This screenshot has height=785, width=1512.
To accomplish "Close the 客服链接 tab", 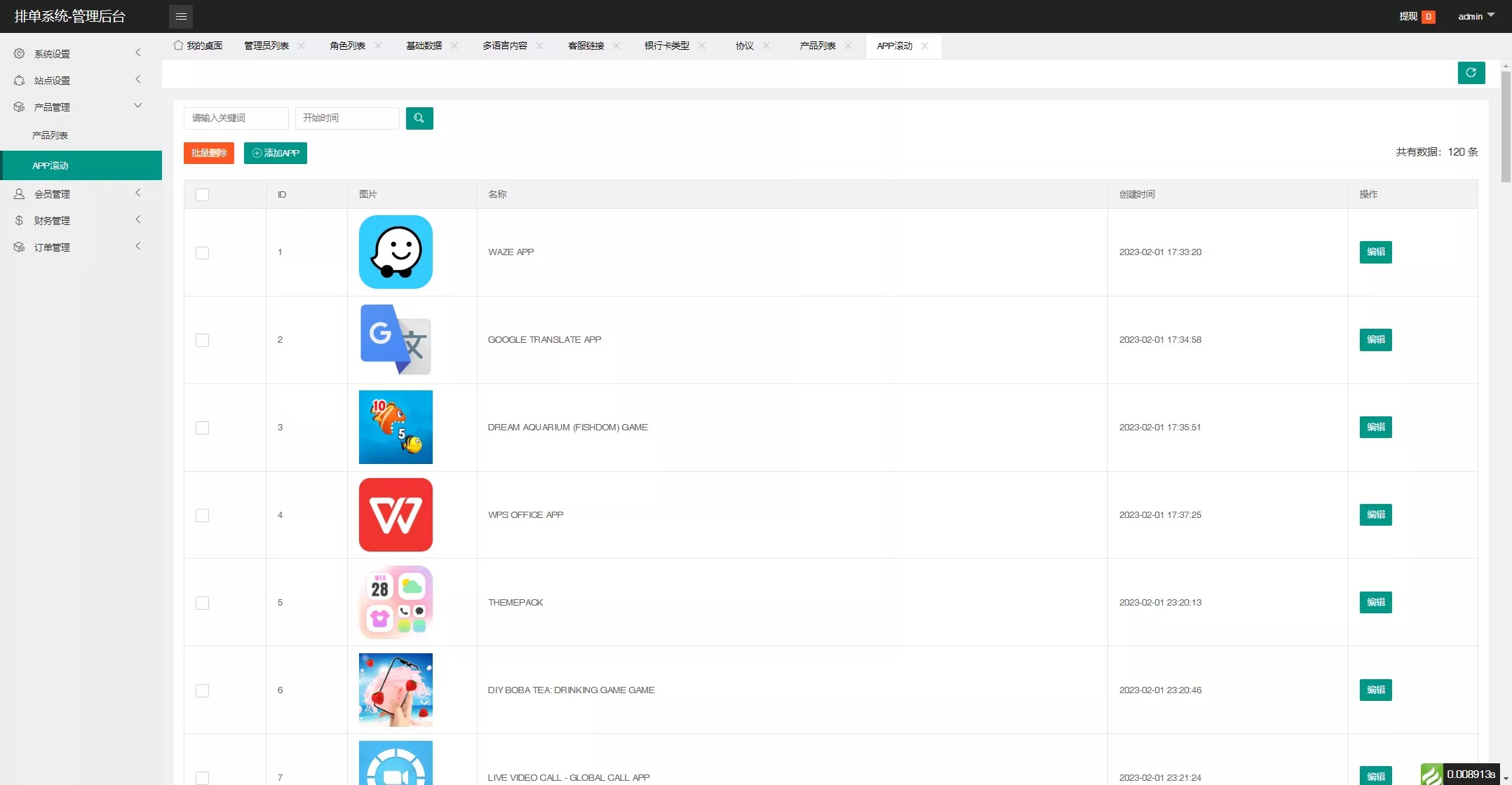I will pos(616,46).
